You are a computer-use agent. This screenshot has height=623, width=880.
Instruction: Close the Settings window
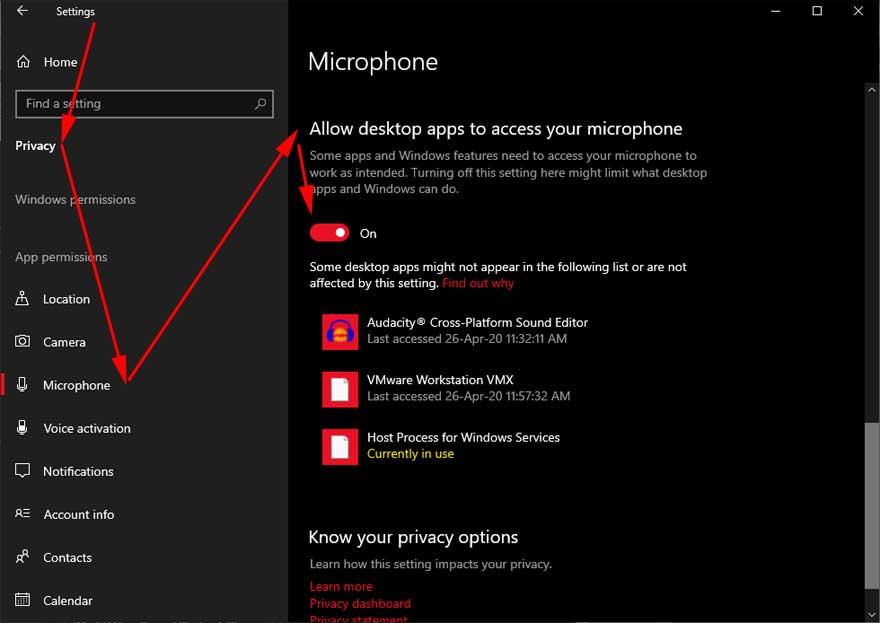[858, 11]
